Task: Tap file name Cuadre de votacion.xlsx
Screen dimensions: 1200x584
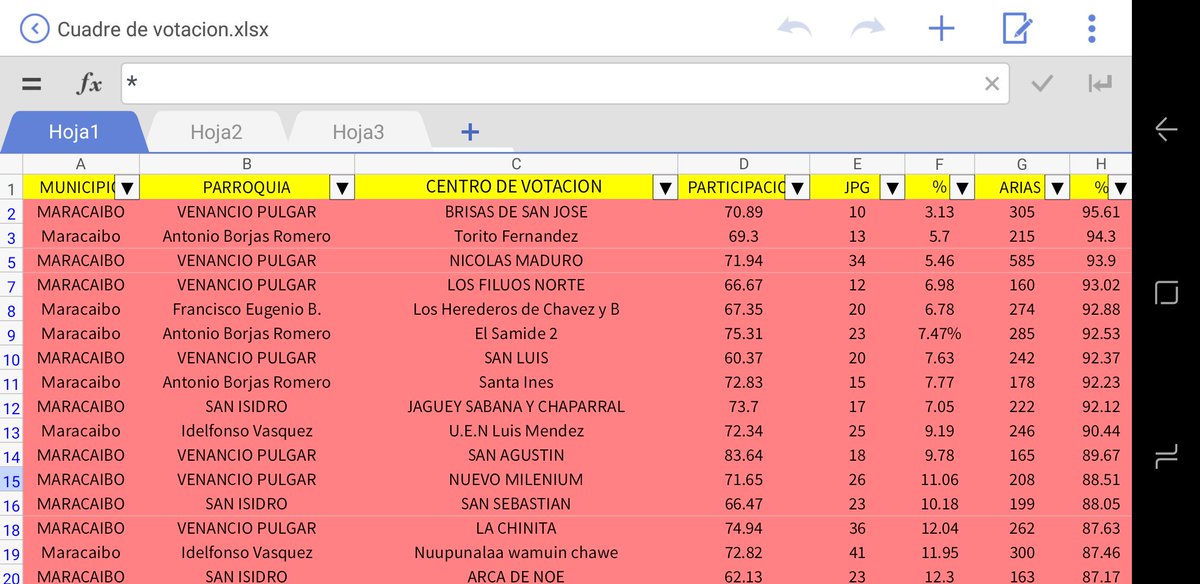Action: [x=163, y=29]
